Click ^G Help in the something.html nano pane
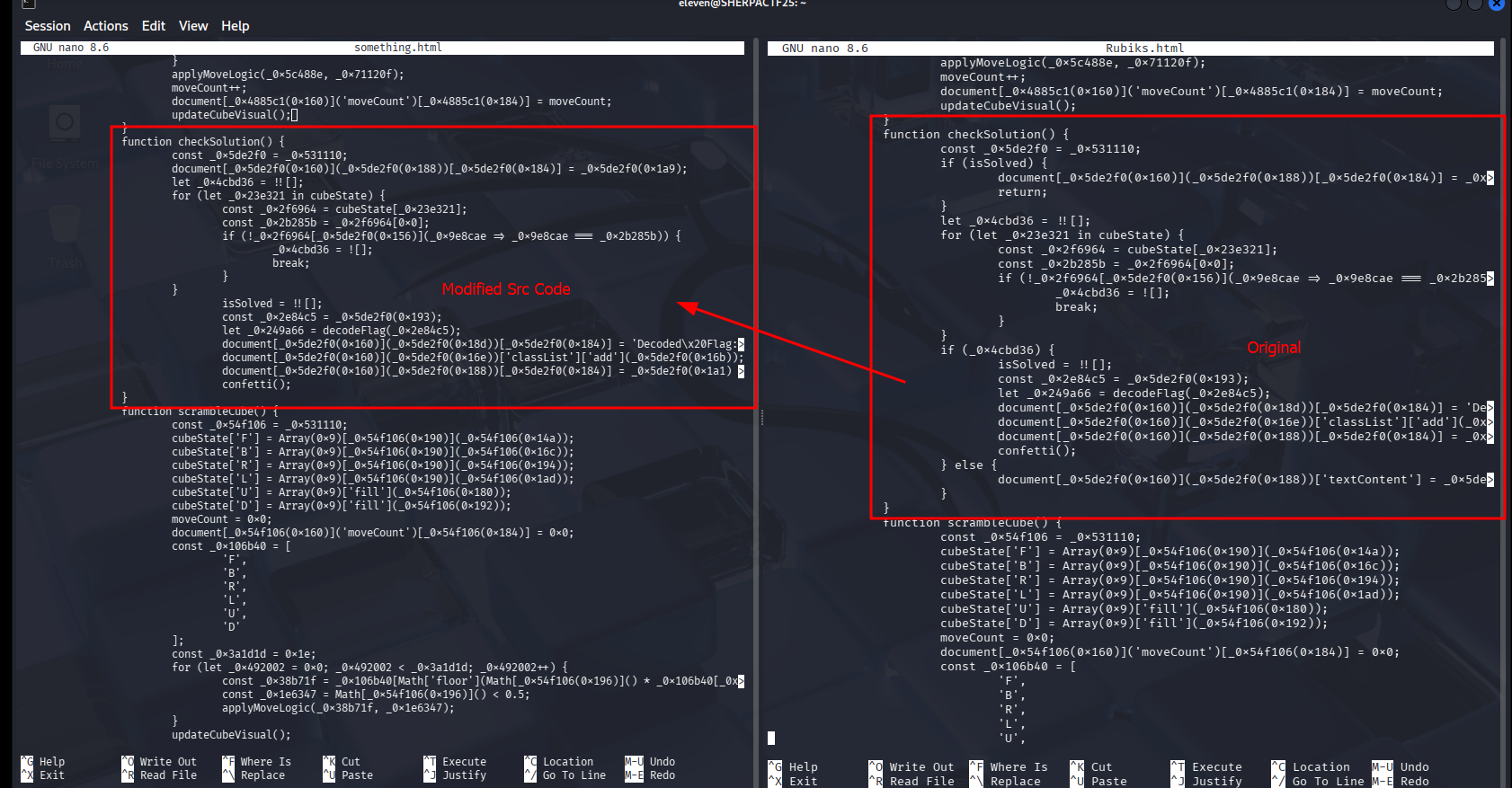Viewport: 1512px width, 788px height. click(x=42, y=762)
